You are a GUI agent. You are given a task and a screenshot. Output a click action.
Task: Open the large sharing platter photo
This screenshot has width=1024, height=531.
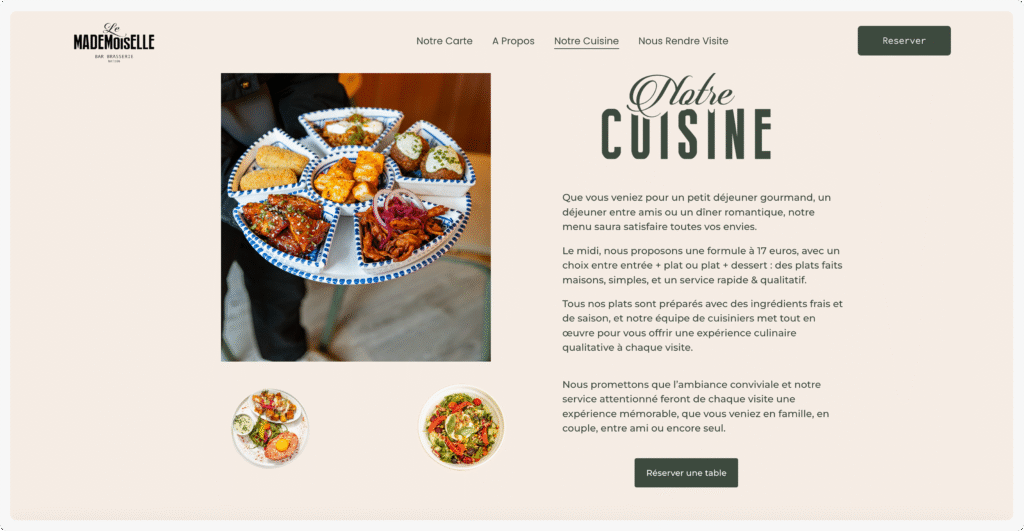356,217
